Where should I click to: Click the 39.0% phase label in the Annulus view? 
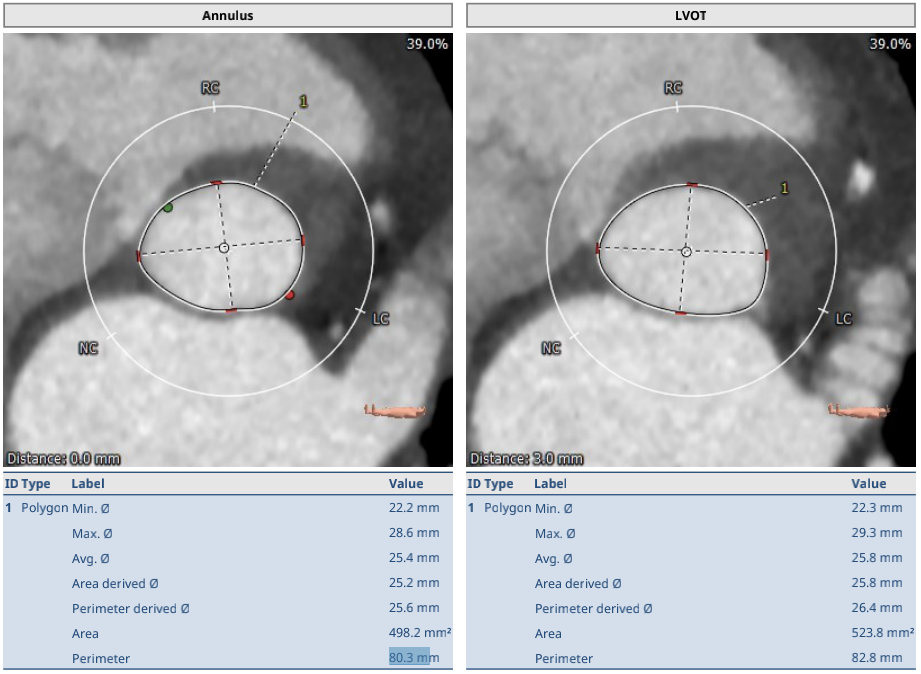click(x=427, y=44)
